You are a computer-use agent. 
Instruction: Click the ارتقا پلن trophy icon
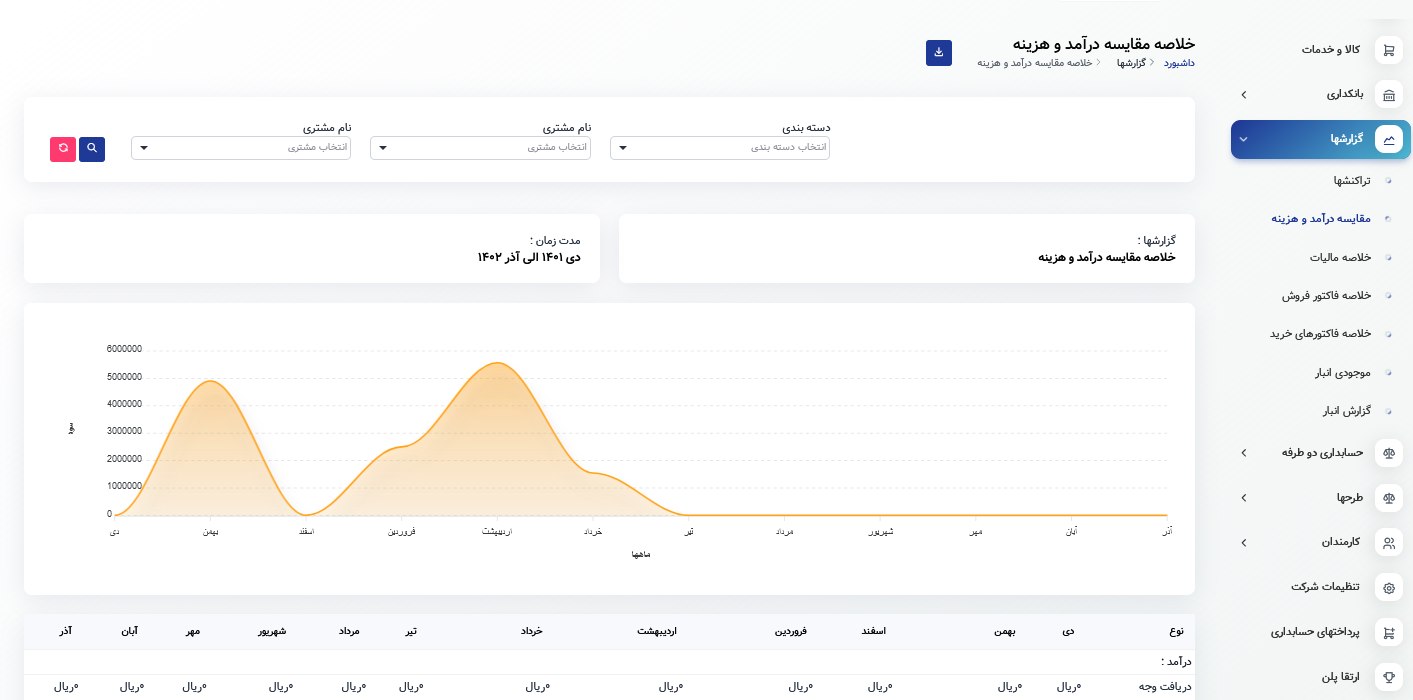click(1388, 677)
